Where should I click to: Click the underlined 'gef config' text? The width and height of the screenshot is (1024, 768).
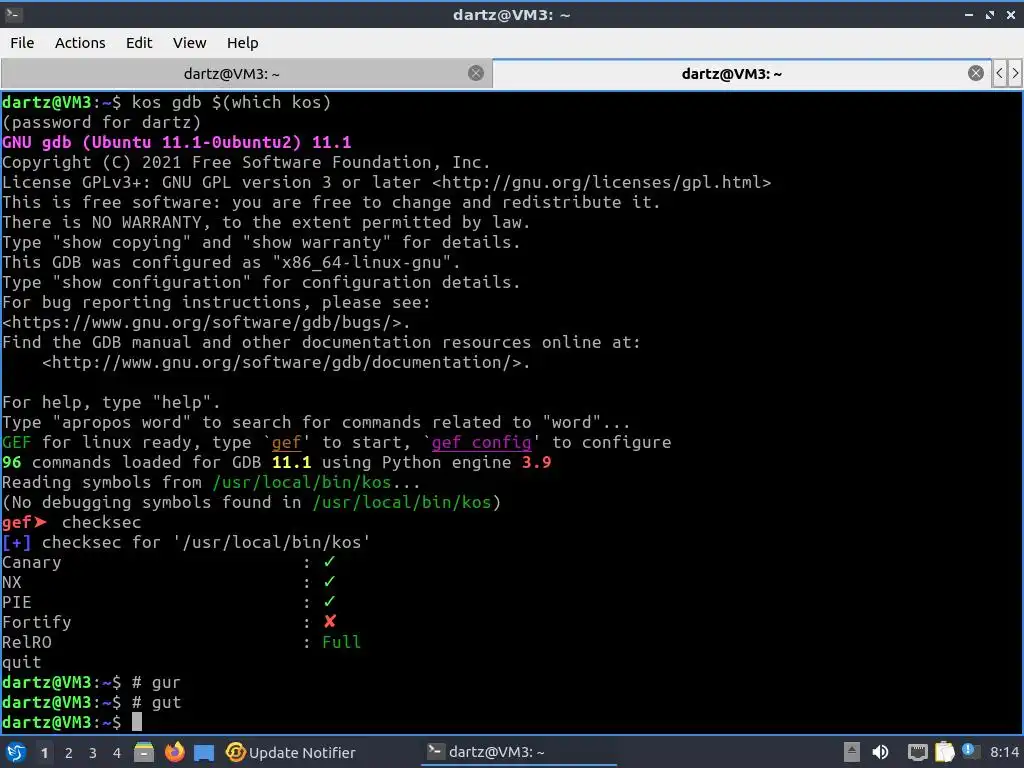481,443
